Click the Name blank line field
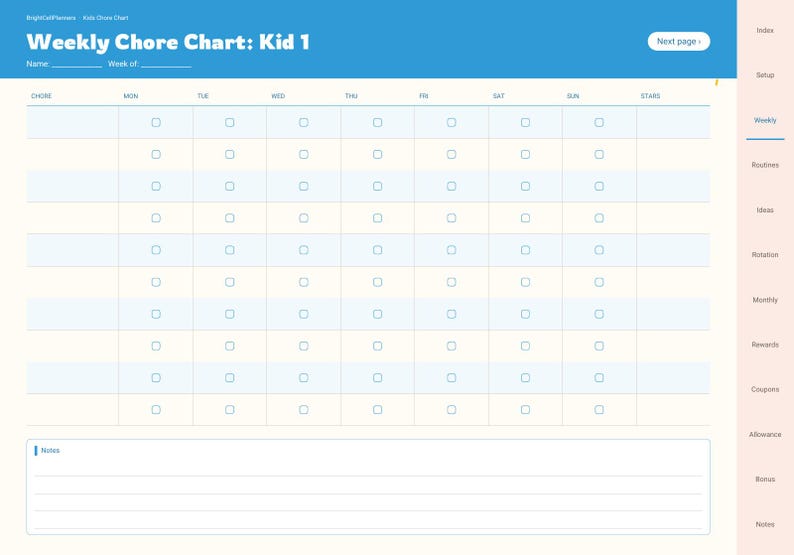Screen dimensions: 794x555 76,64
